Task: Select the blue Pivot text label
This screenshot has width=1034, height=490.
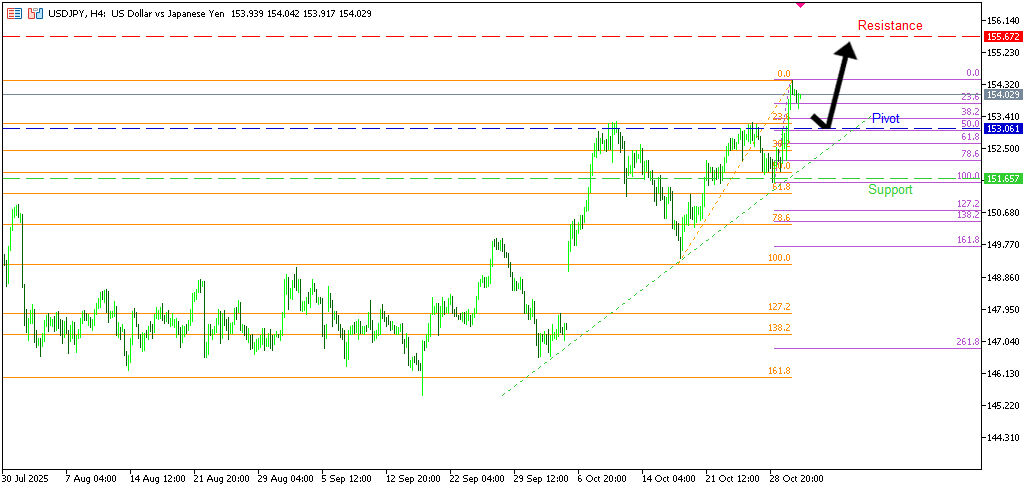Action: [x=885, y=118]
